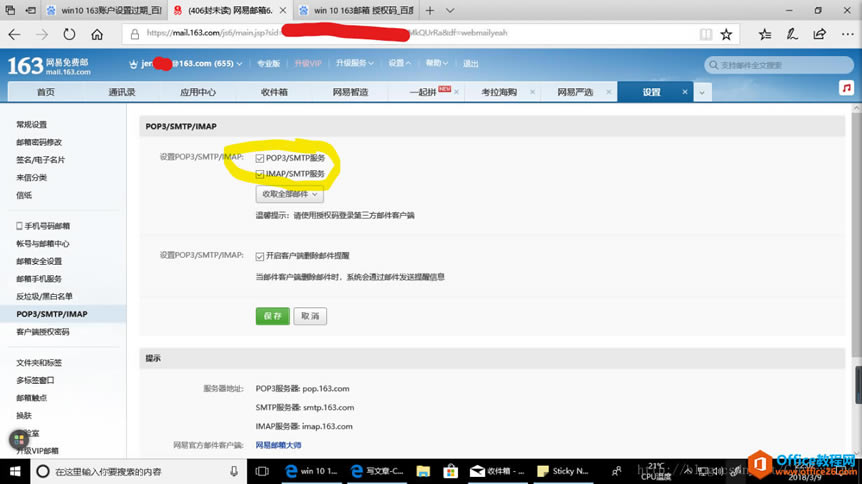Screen dimensions: 862x484
Task: Open Task View on the taskbar
Action: 262,471
